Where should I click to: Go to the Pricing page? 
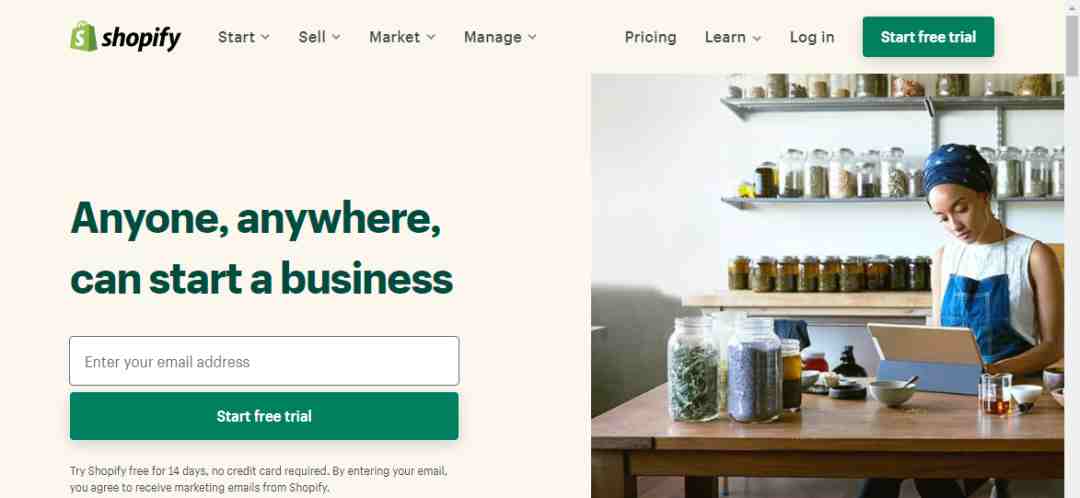pyautogui.click(x=650, y=37)
